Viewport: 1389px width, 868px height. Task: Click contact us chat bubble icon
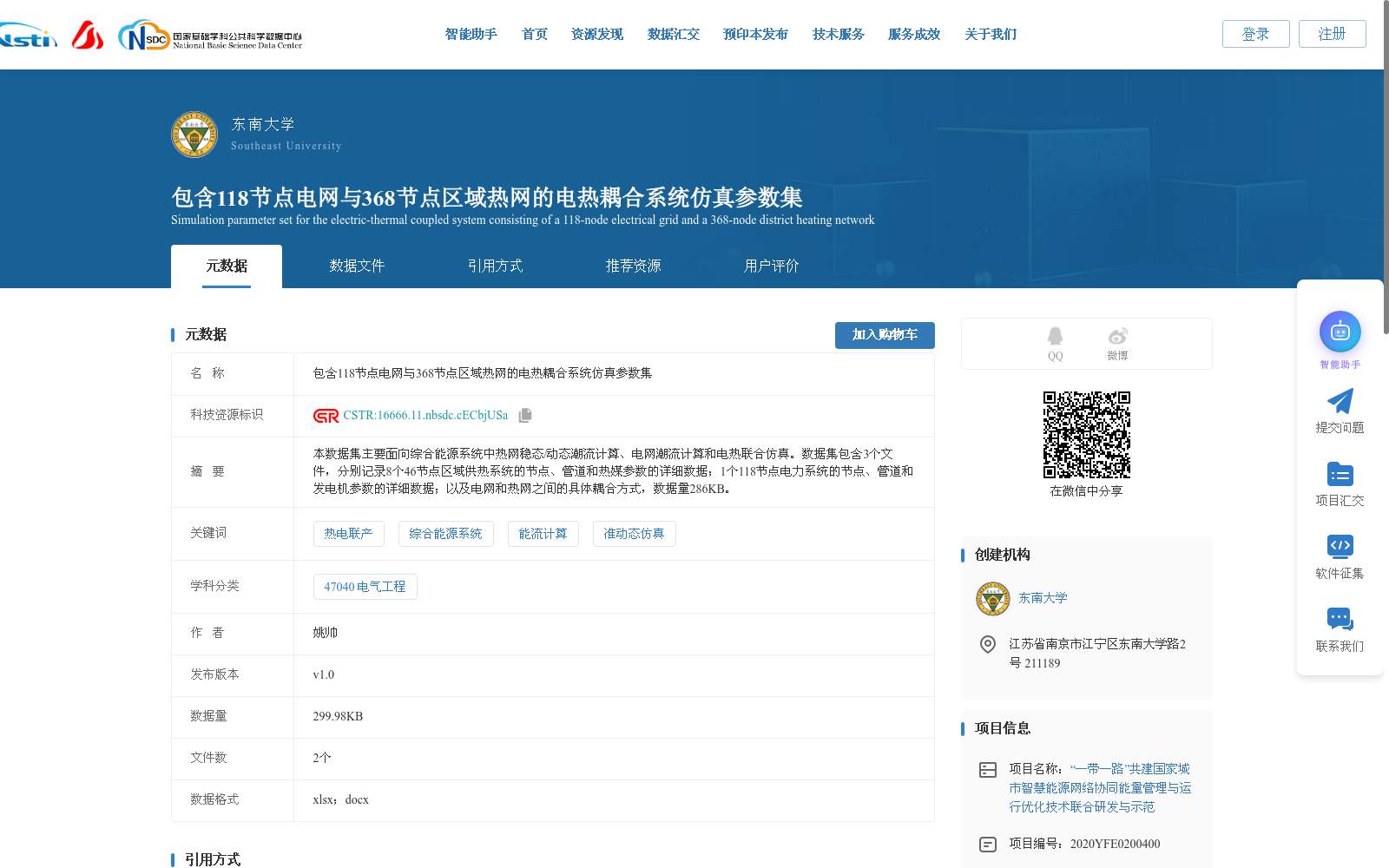coord(1340,619)
